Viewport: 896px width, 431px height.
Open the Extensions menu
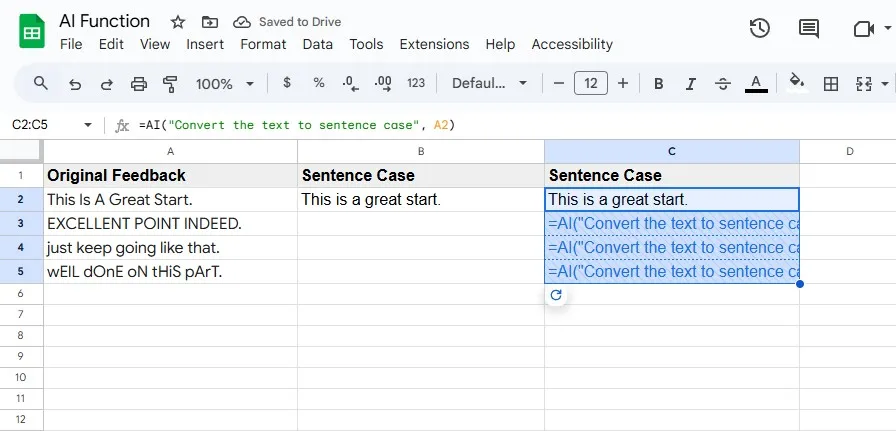pos(435,44)
